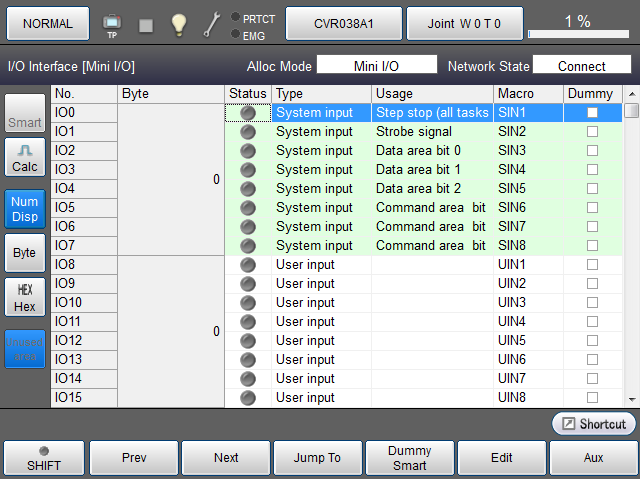The width and height of the screenshot is (640, 479).
Task: Open the Calc pulse-wave tool
Action: pyautogui.click(x=25, y=159)
